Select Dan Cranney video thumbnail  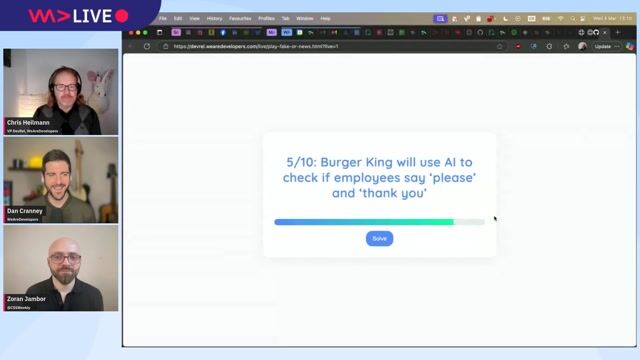coord(61,180)
